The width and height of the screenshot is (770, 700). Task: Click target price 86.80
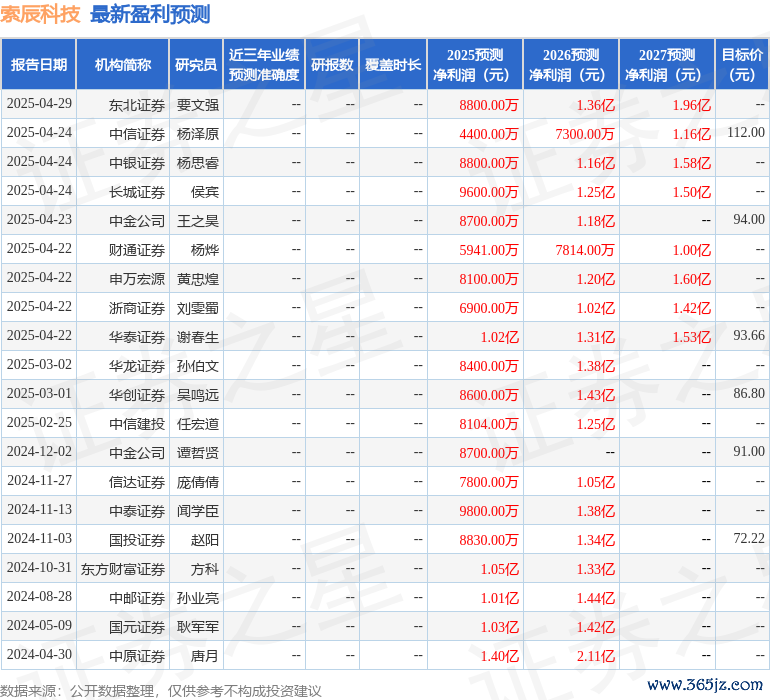[x=749, y=393]
